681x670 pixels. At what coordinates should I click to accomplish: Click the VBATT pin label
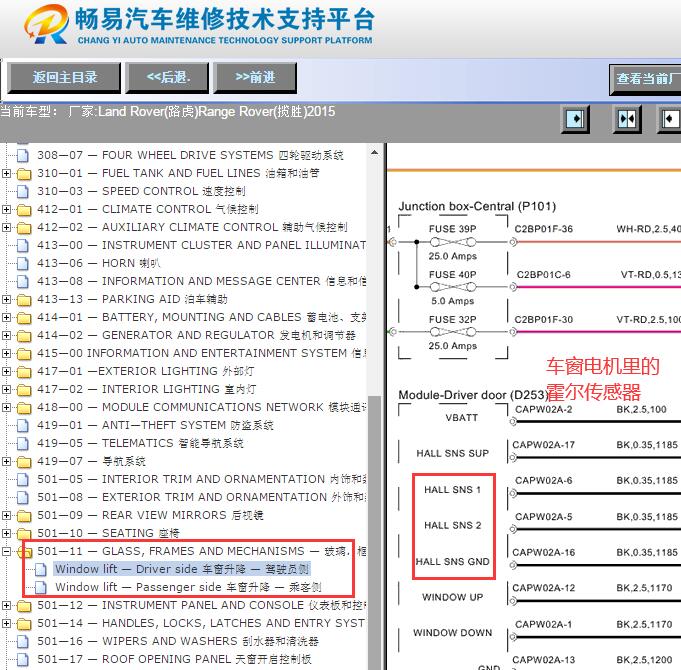[x=461, y=418]
